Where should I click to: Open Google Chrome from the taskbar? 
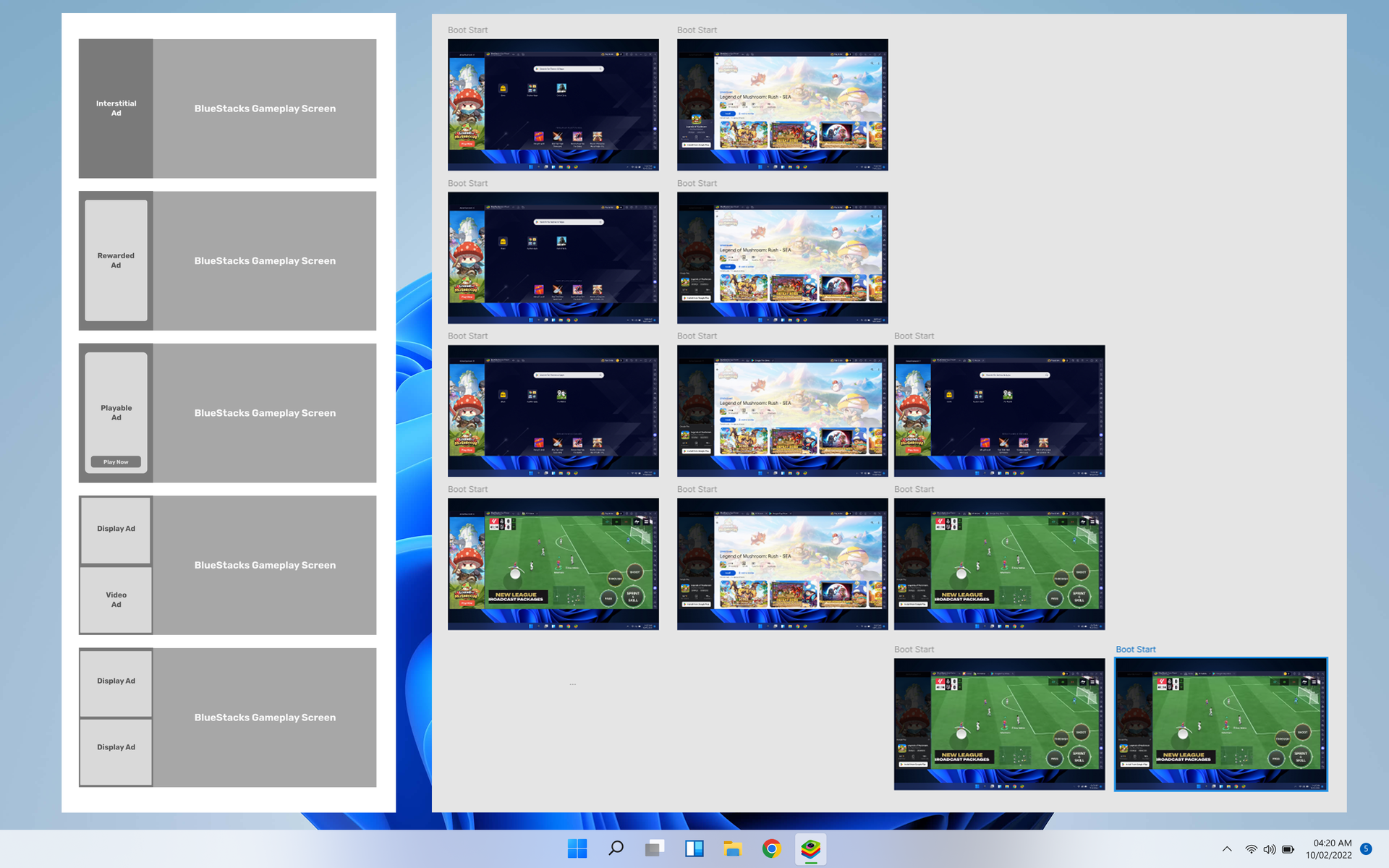click(772, 848)
